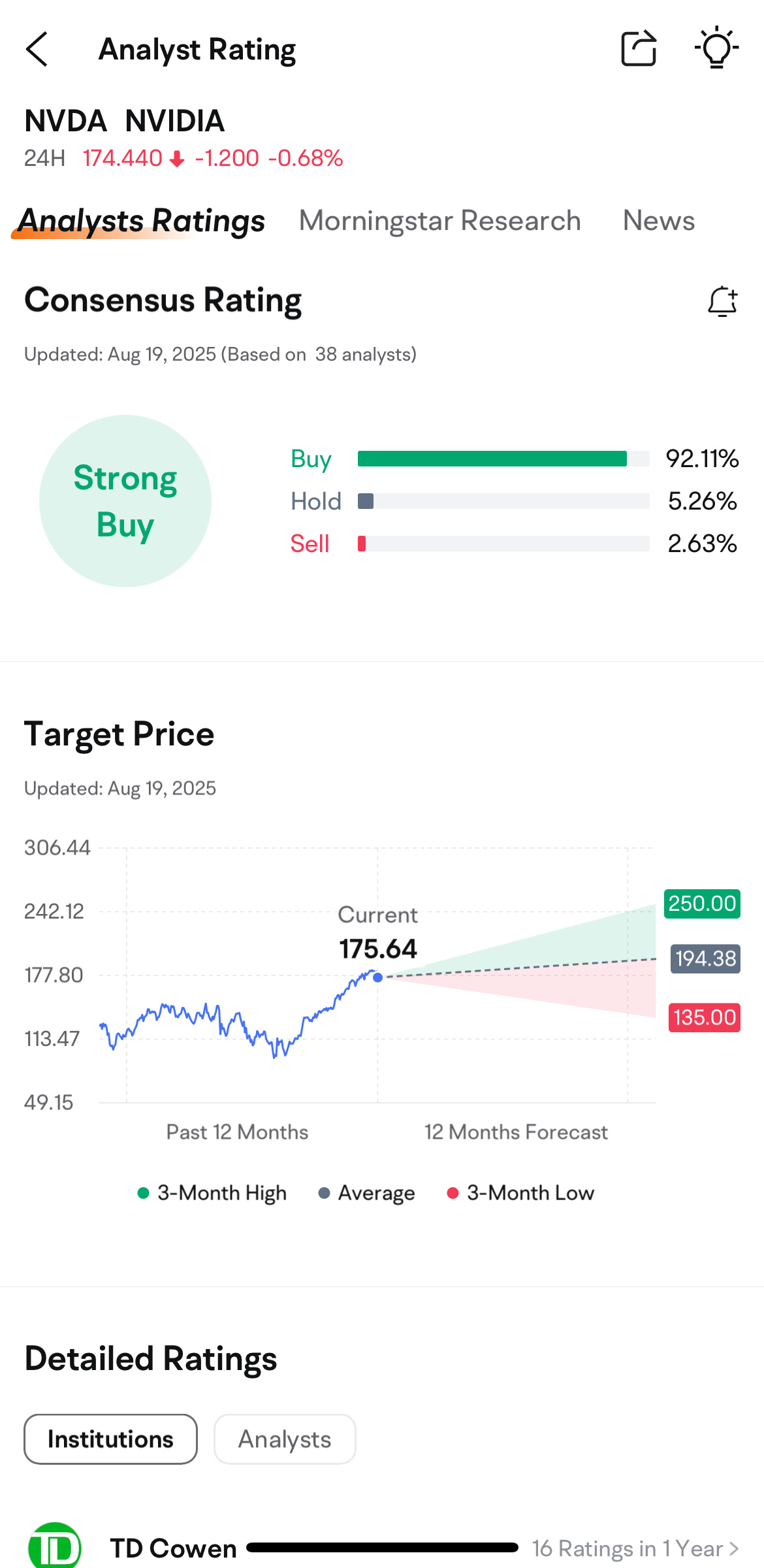Select the Institutions toggle button
764x1568 pixels.
tap(110, 1439)
